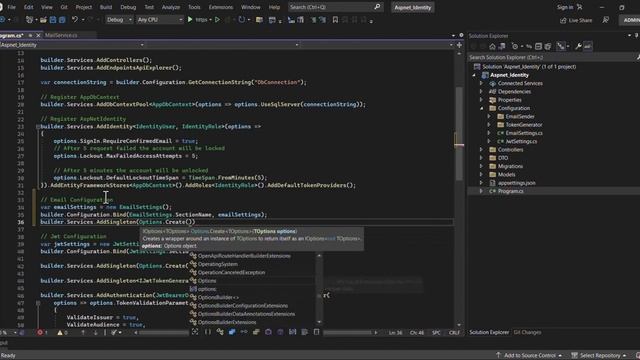Open the Any CPU platform dropdown
640x360 pixels.
160,20
